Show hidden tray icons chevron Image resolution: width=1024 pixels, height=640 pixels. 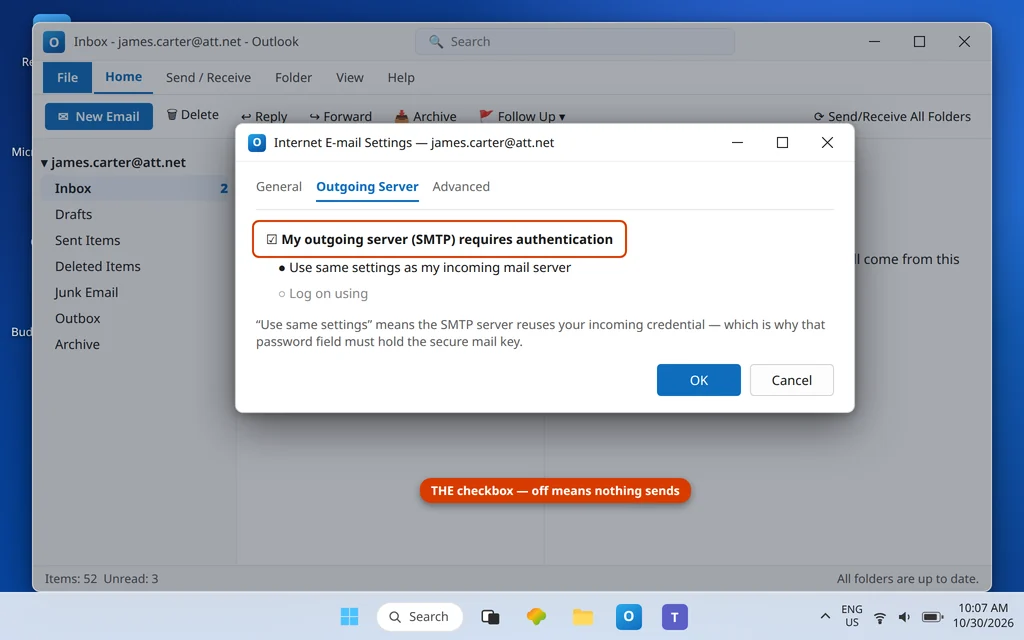click(x=825, y=616)
